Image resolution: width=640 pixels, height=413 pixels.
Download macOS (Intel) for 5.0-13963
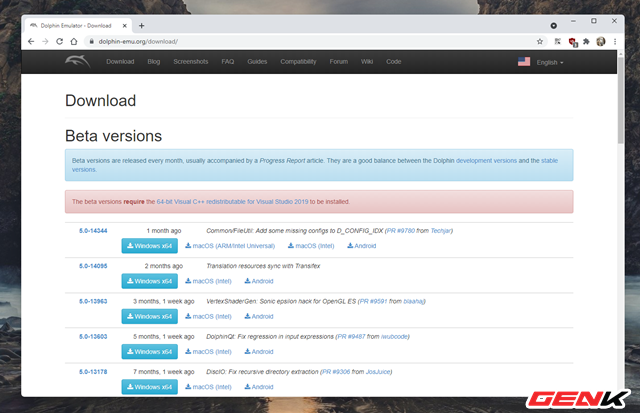point(208,316)
